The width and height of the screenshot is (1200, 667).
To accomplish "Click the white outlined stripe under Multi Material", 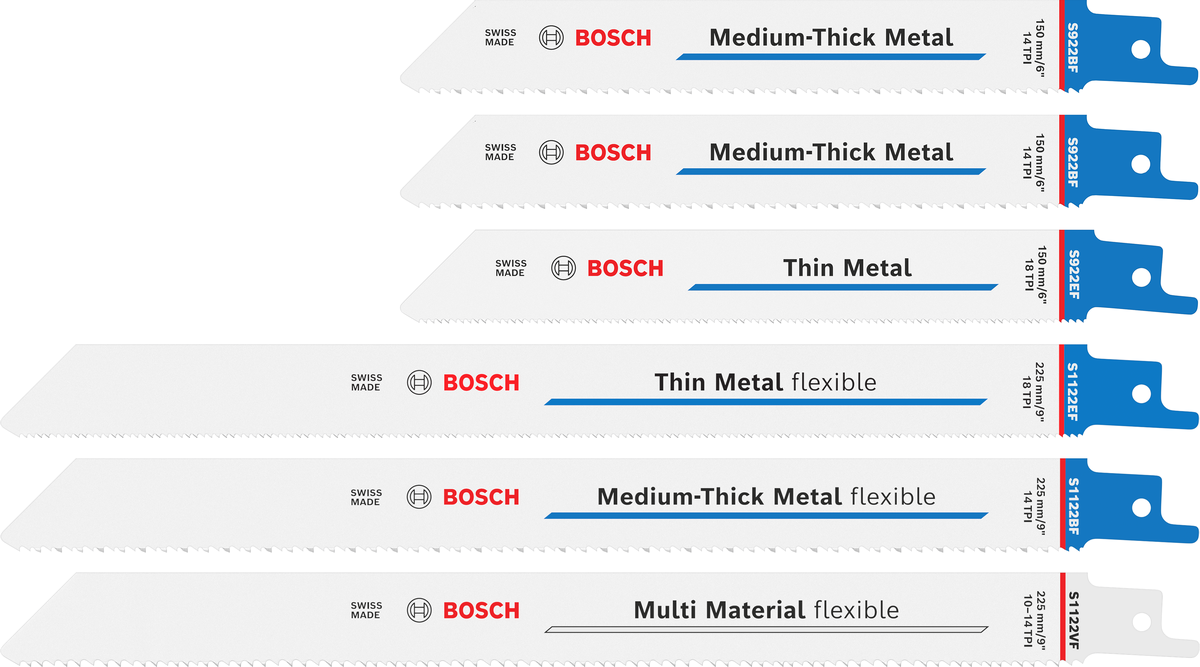I will pos(766,629).
